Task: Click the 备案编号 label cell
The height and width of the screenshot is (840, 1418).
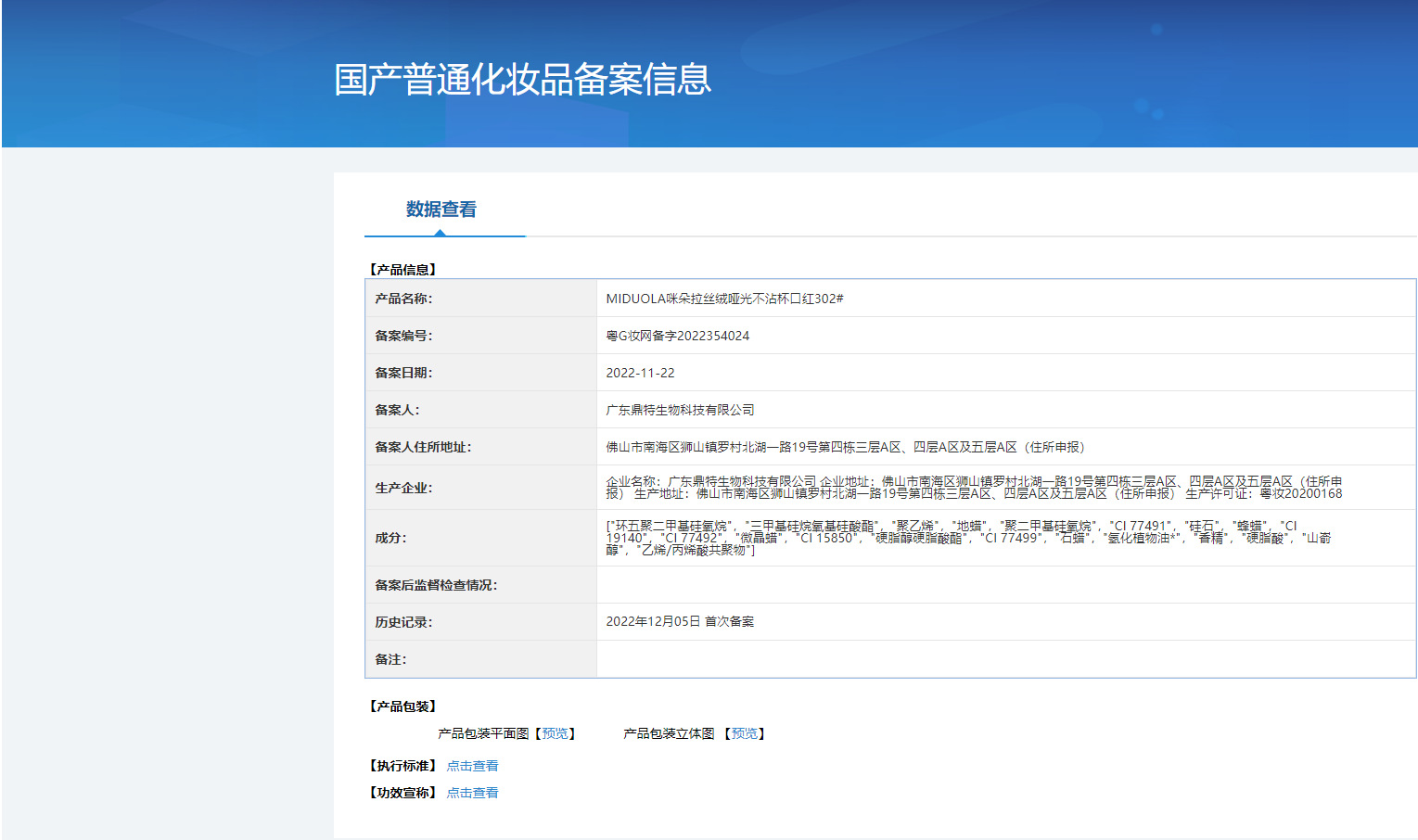Action: [x=481, y=336]
